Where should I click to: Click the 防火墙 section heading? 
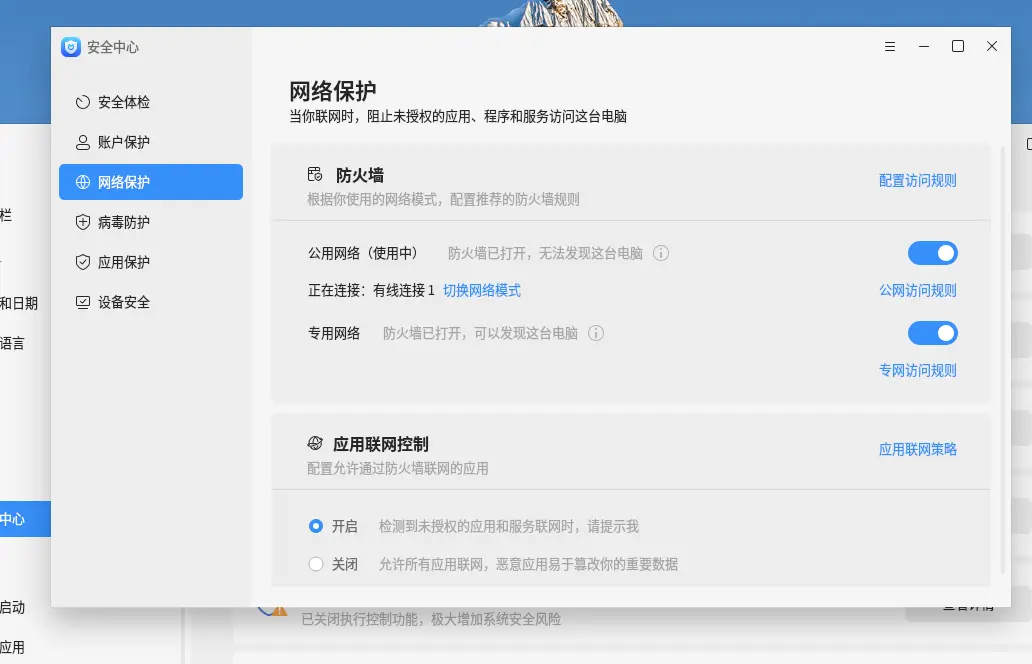359,175
